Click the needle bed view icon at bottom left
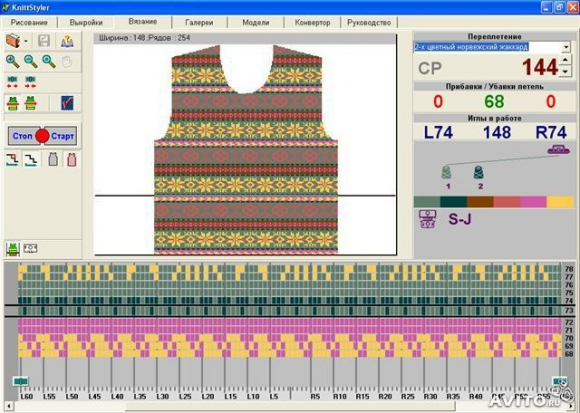Viewport: 580px width, 413px height. pos(30,248)
